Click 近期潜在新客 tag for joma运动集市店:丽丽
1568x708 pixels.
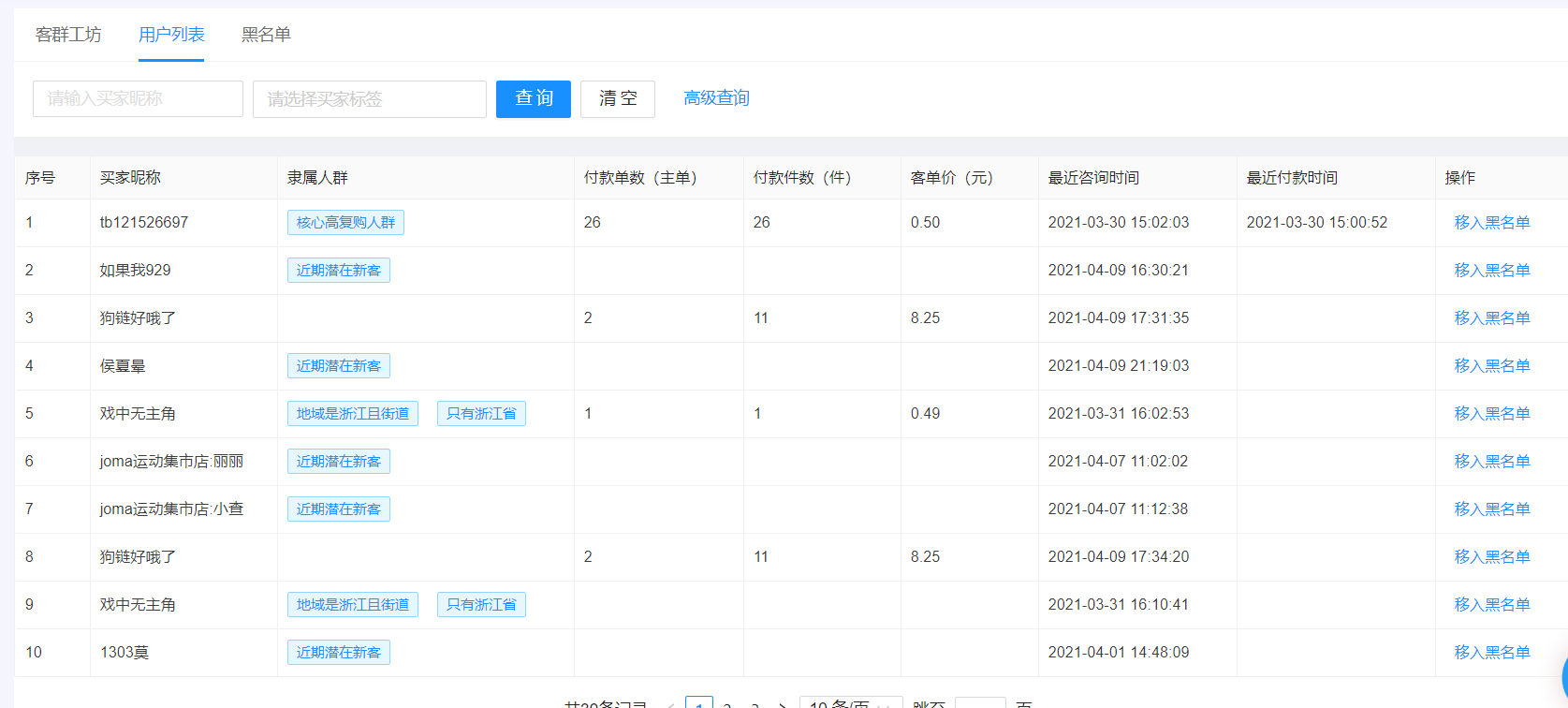coord(339,462)
